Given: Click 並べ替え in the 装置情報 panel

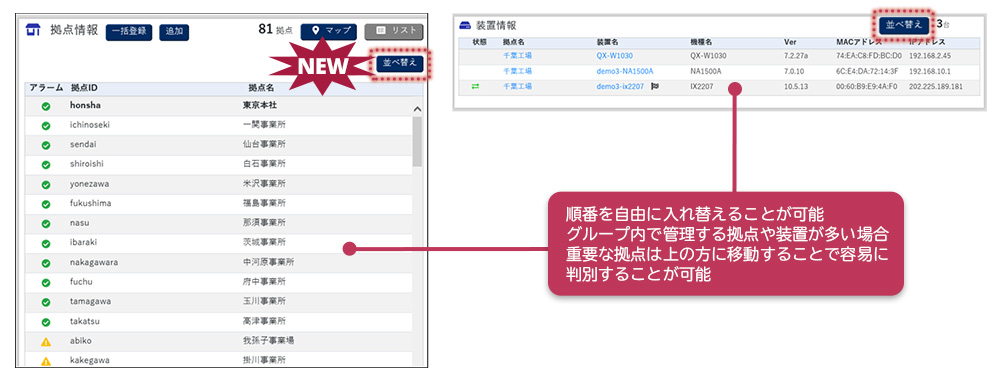Looking at the screenshot, I should 904,25.
